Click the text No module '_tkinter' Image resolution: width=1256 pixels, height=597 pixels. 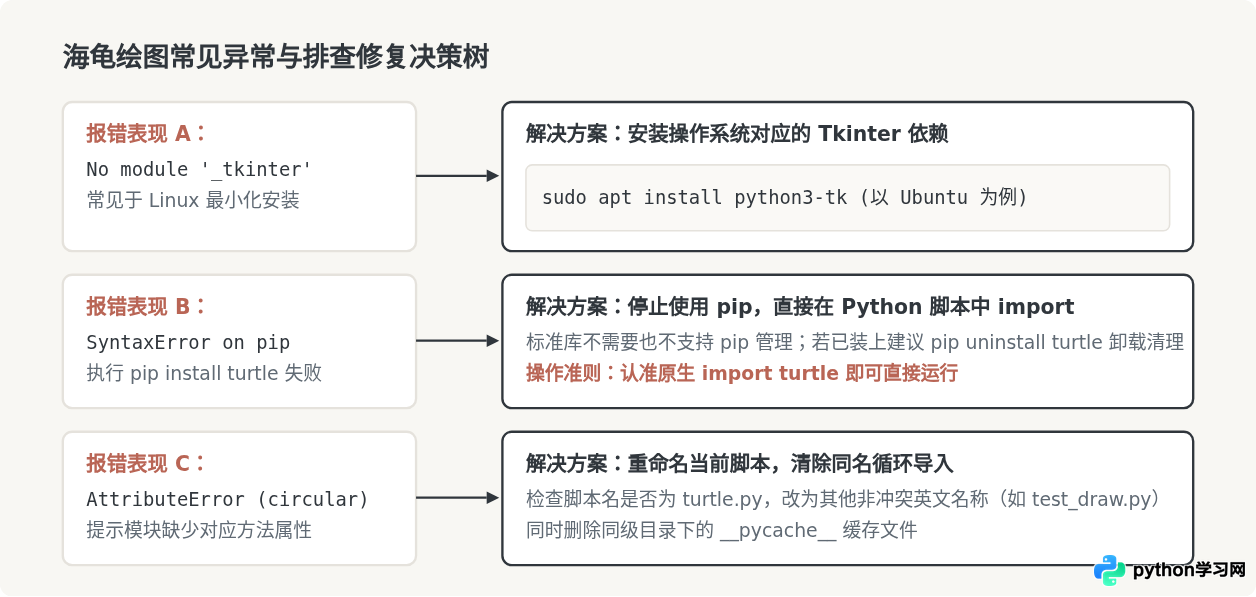point(199,169)
